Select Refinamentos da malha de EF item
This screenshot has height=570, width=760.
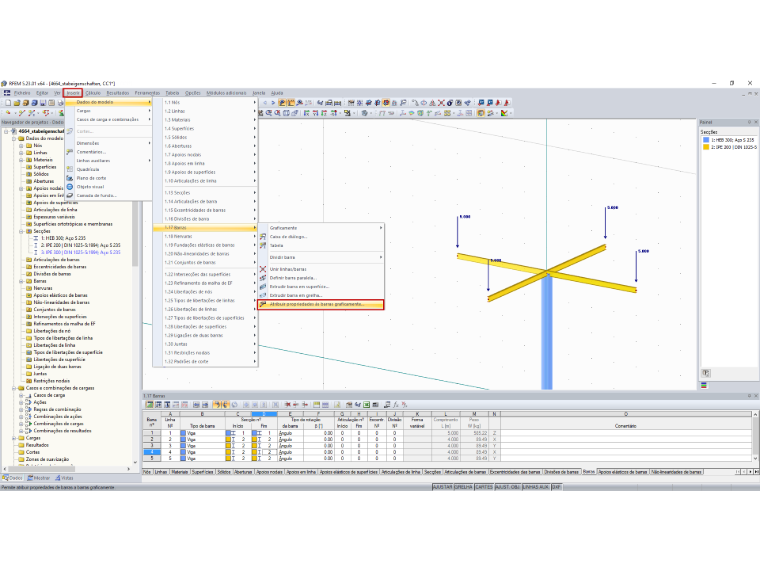(x=64, y=324)
